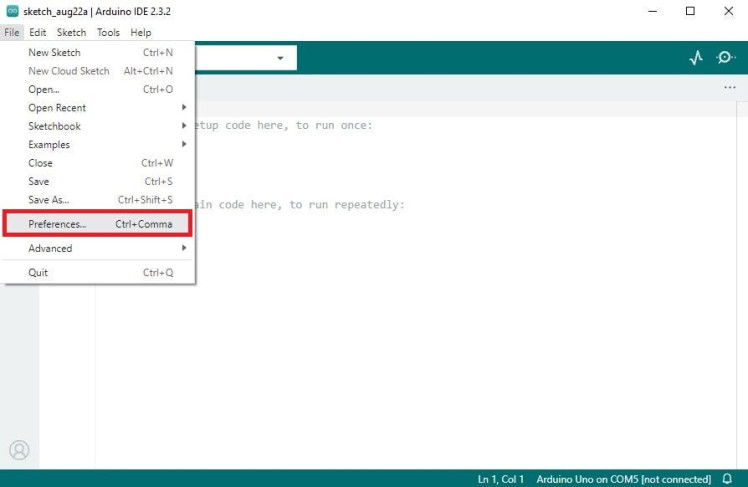
Task: Select Quit from the File menu
Action: pyautogui.click(x=99, y=273)
